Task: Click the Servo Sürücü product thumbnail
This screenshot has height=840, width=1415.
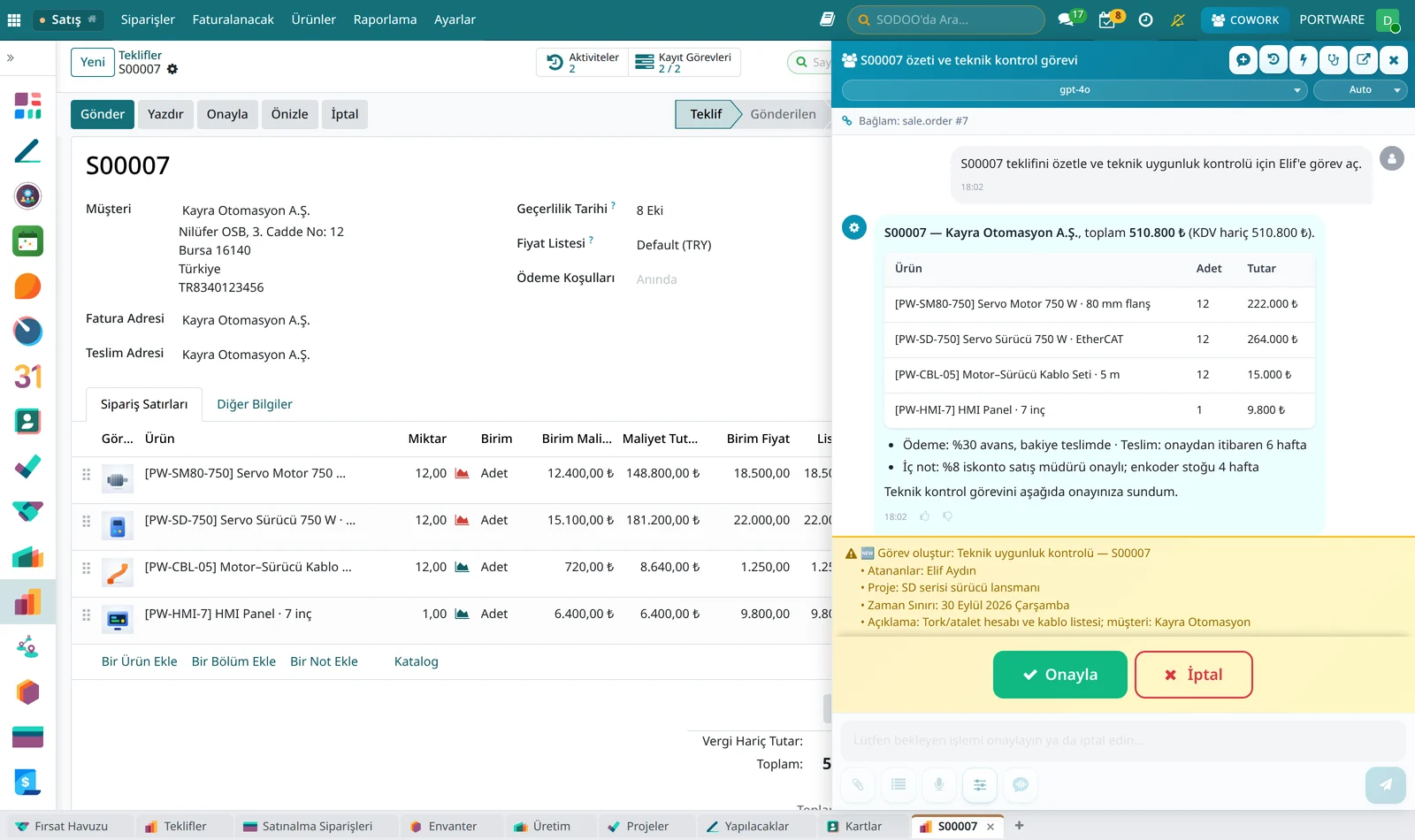Action: pos(118,526)
